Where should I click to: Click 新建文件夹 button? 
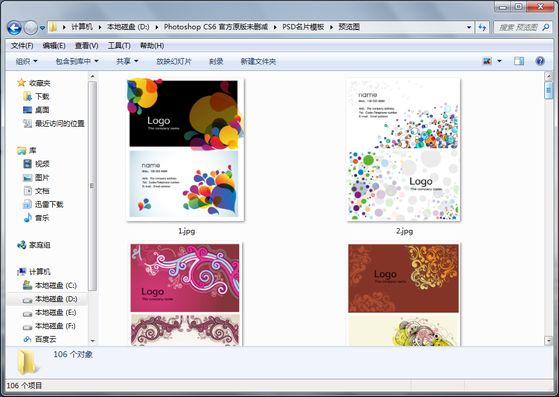coord(258,61)
